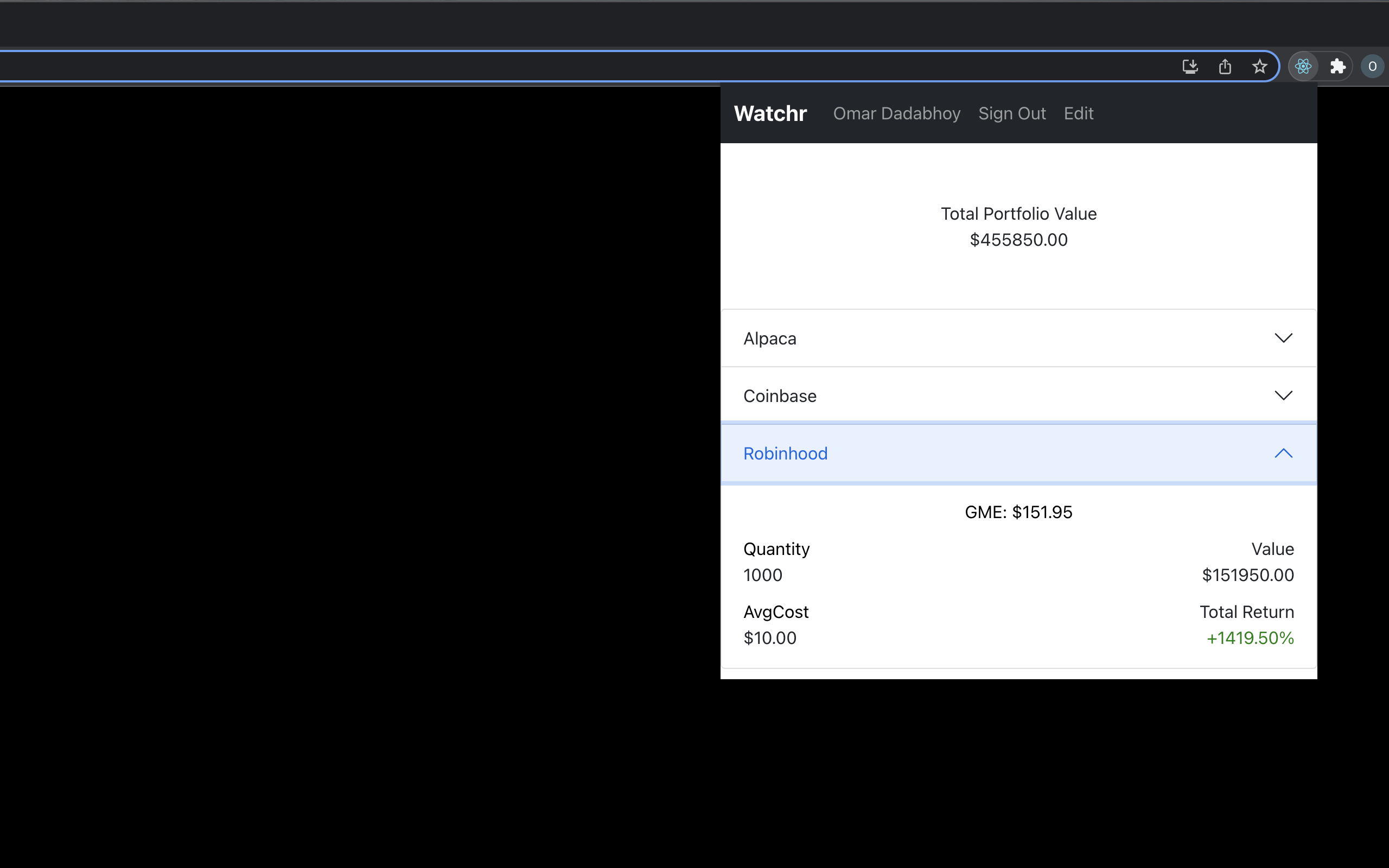Click the install app icon in address bar
This screenshot has width=1389, height=868.
[x=1190, y=67]
